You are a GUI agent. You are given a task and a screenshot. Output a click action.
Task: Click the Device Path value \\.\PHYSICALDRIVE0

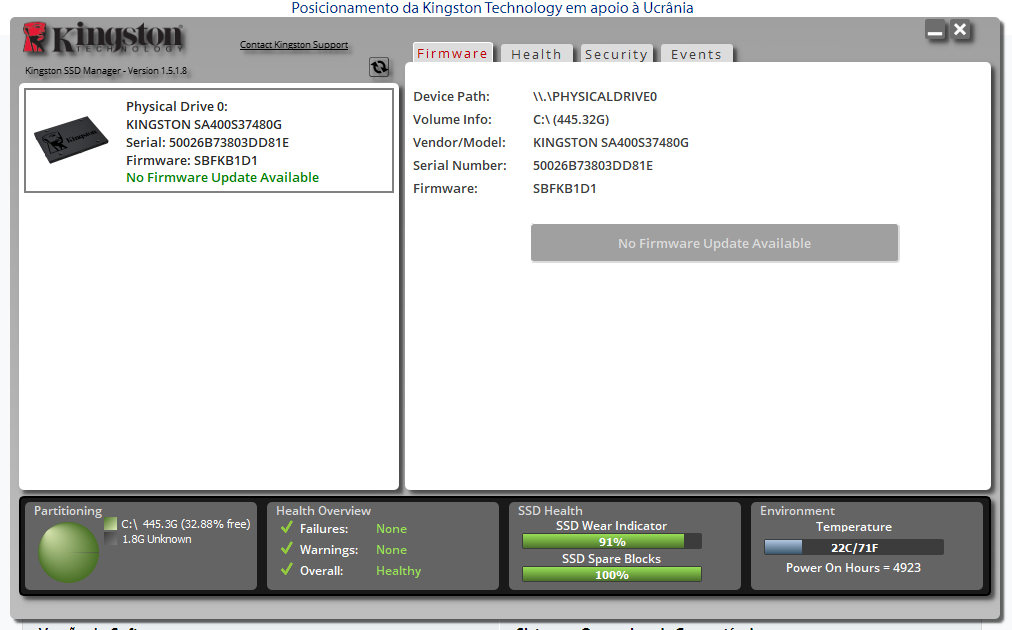click(x=594, y=96)
